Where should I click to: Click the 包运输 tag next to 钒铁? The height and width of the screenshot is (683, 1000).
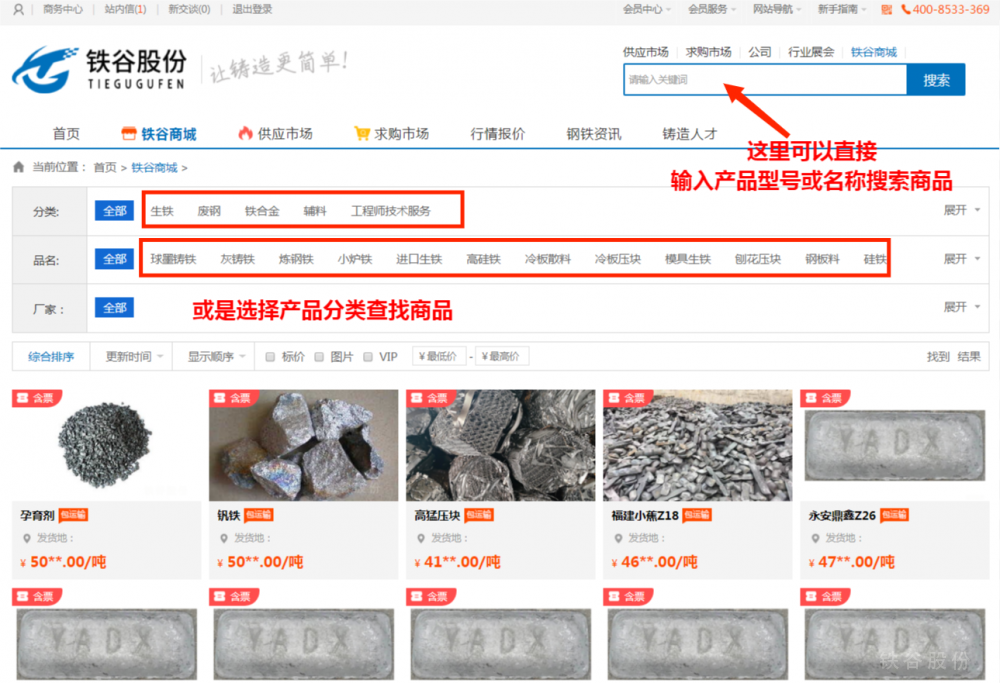(259, 515)
